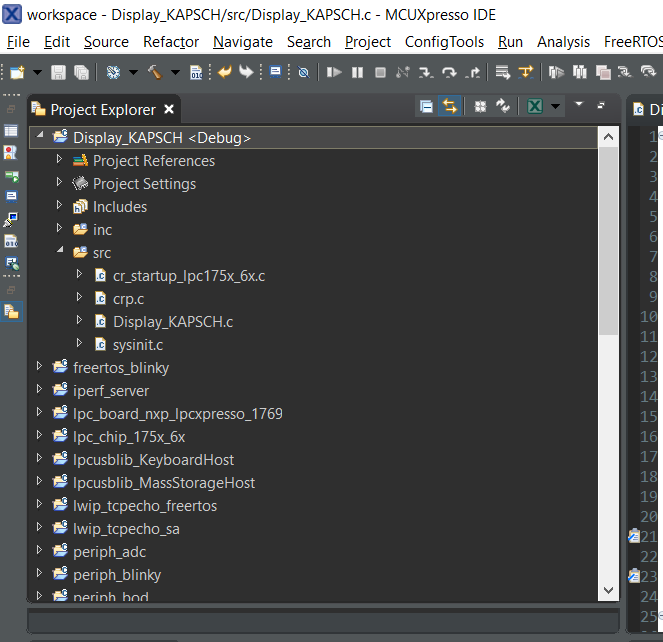Expand cr_startup_lpc175x_6x.c file node

[79, 274]
